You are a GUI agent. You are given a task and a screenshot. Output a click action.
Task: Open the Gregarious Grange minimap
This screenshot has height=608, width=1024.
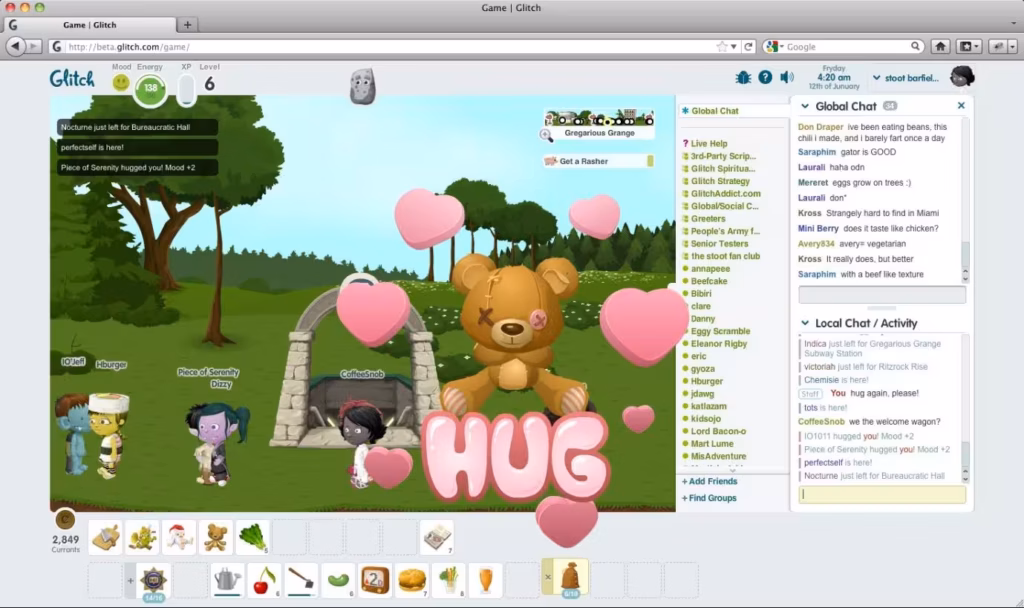click(x=599, y=118)
